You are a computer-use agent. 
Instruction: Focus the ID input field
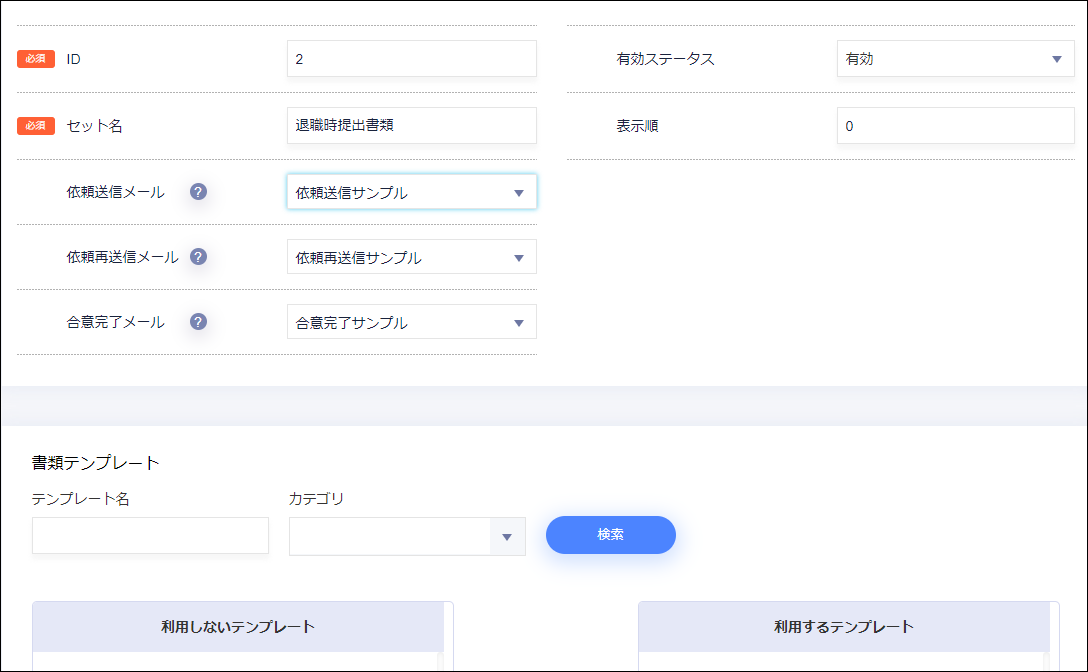411,58
